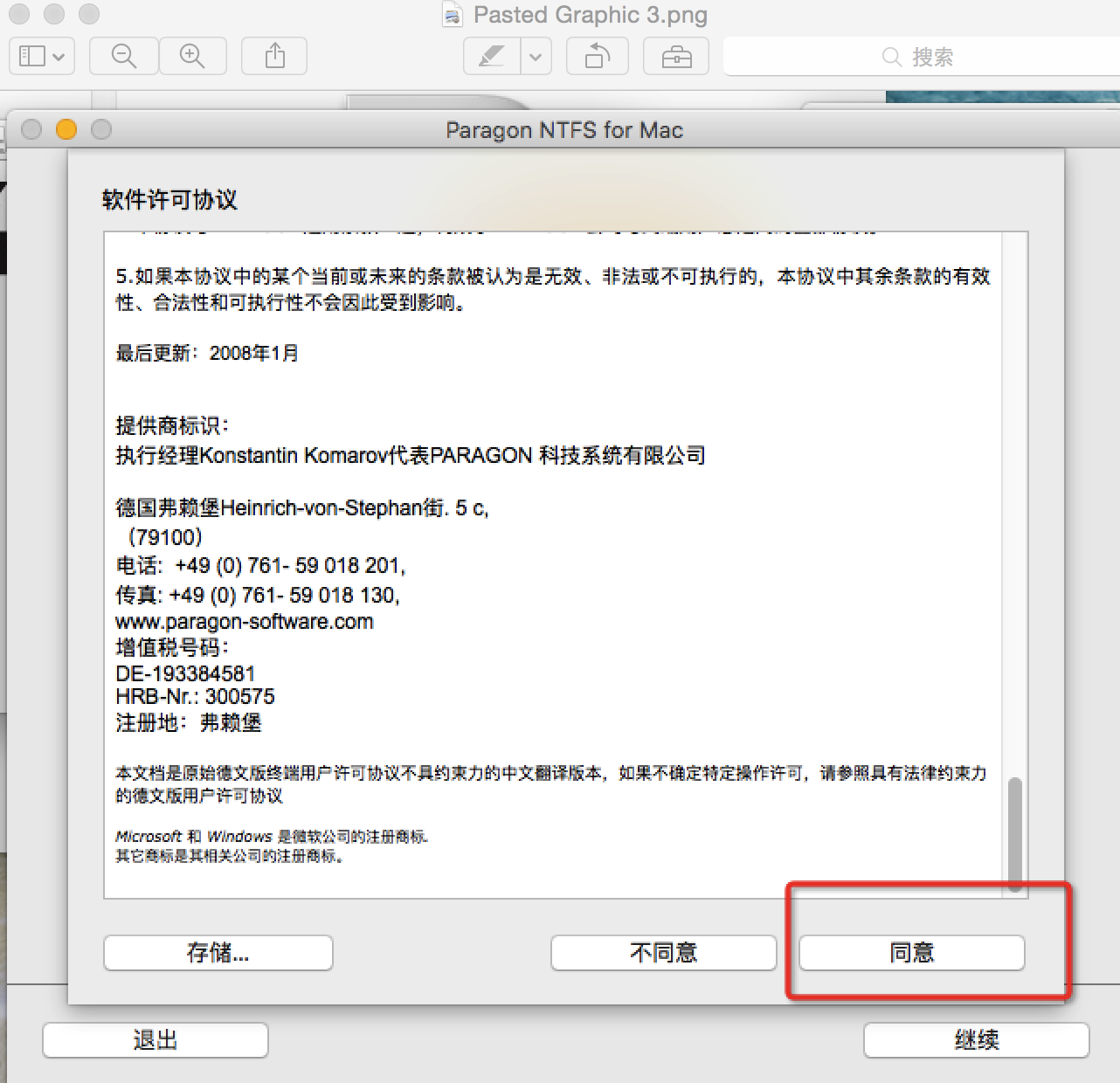Click the 退出 button
Screen dimensions: 1120x1083
pyautogui.click(x=156, y=1040)
